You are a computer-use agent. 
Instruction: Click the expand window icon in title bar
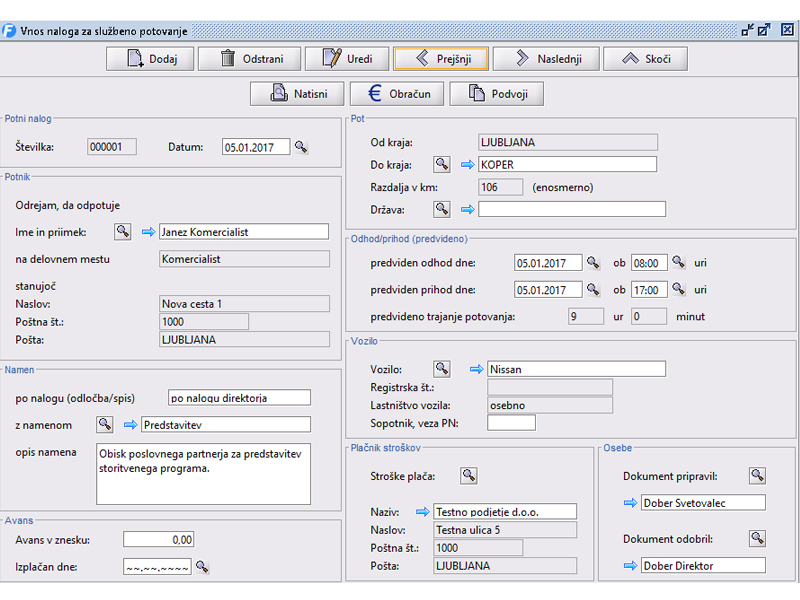[x=764, y=30]
